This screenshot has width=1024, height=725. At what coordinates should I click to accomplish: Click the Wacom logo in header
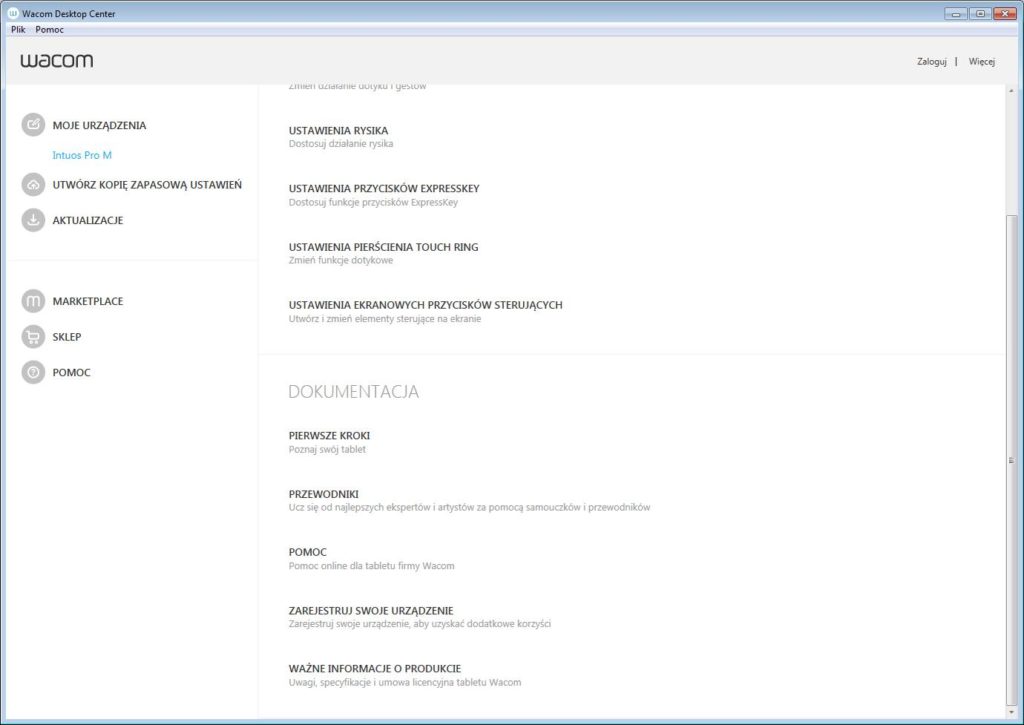click(57, 61)
